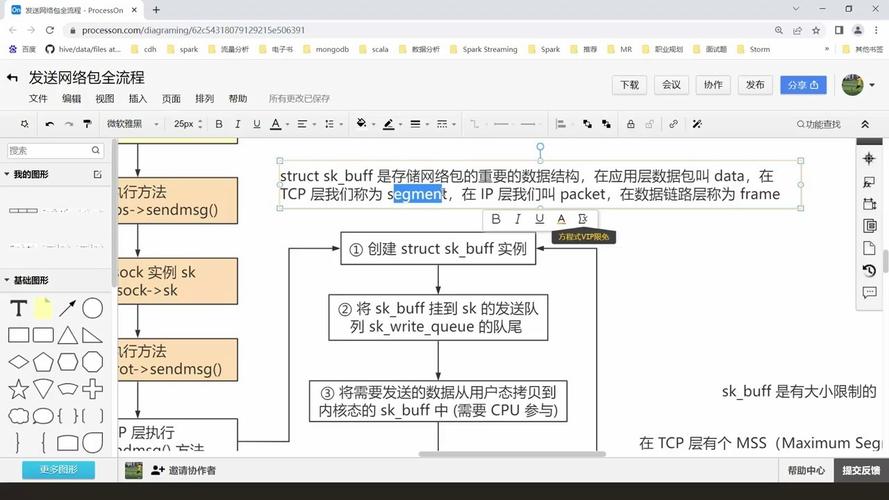Select the circle shape
889x500 pixels.
pos(92,308)
